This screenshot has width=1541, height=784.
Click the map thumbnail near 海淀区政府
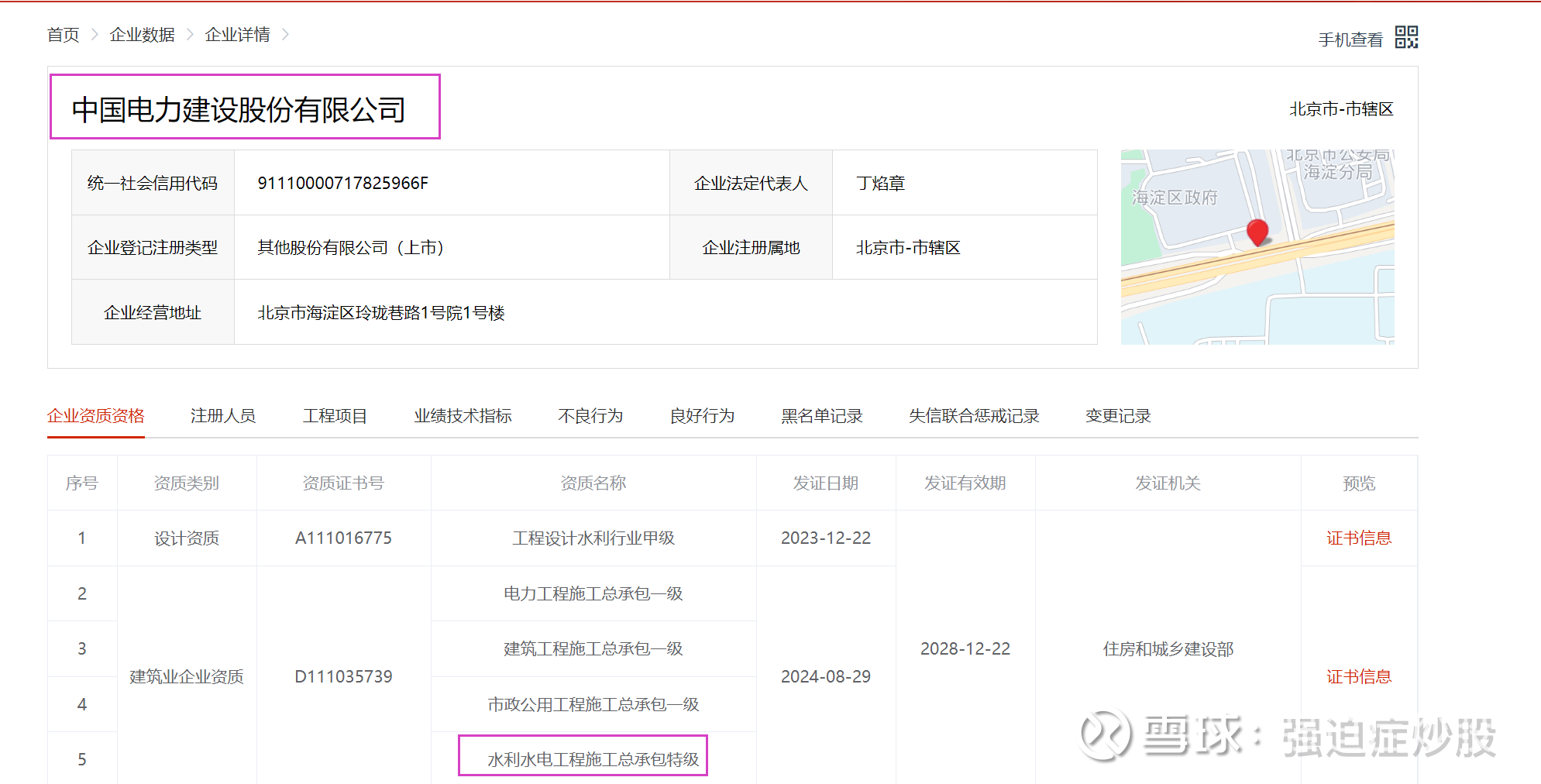pyautogui.click(x=1257, y=247)
